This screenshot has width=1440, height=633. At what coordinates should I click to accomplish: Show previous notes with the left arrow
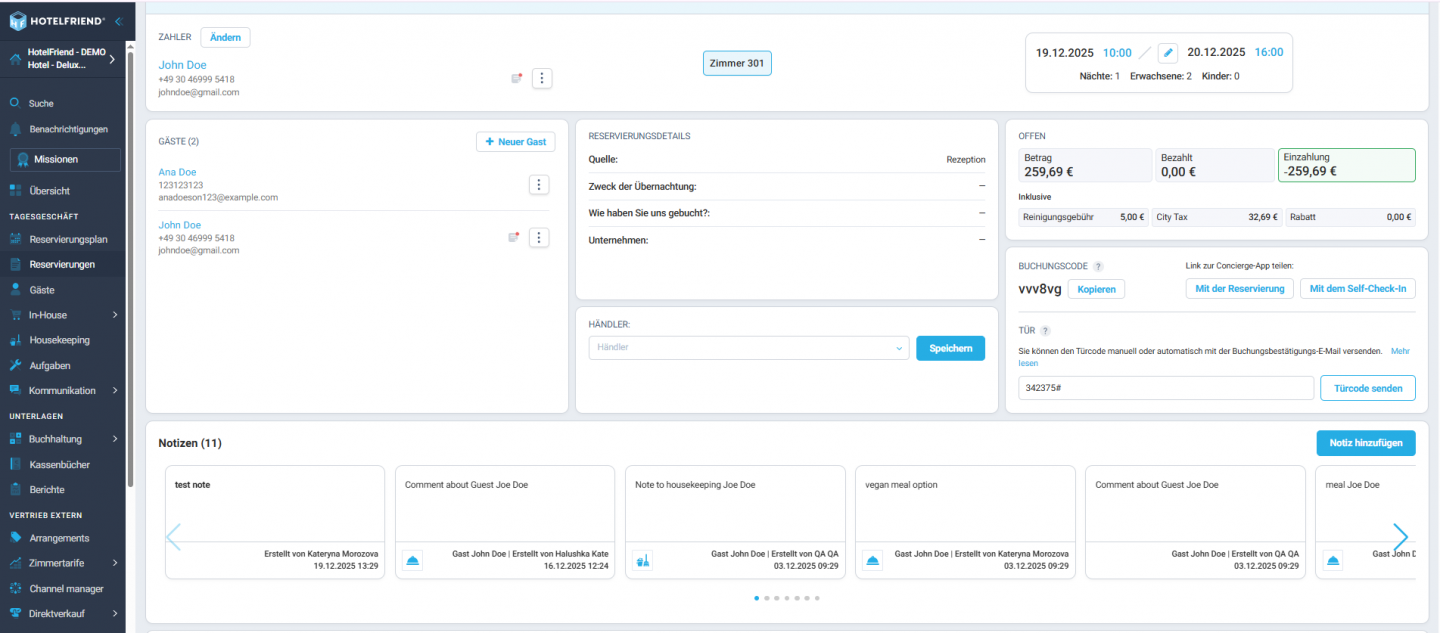coord(174,537)
